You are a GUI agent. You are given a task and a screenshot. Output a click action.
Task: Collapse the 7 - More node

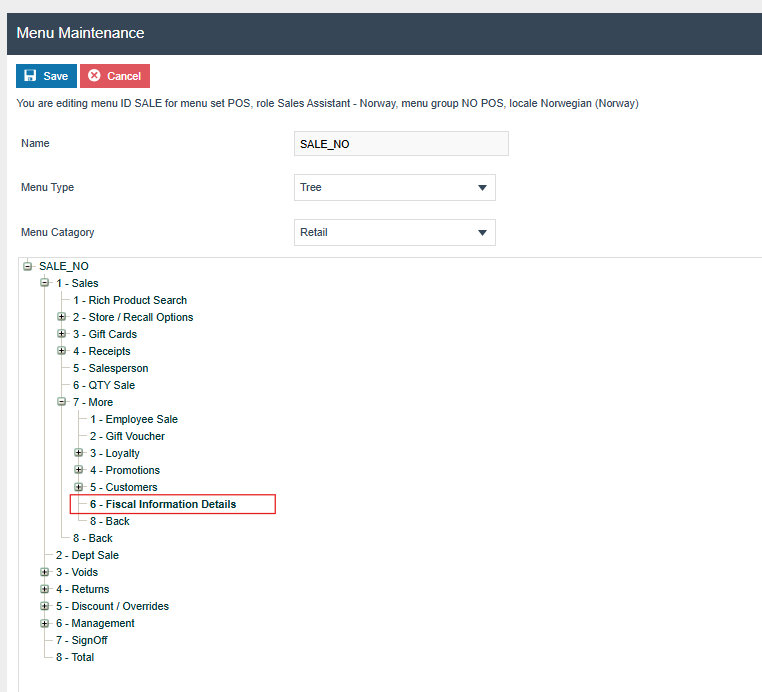(x=62, y=402)
